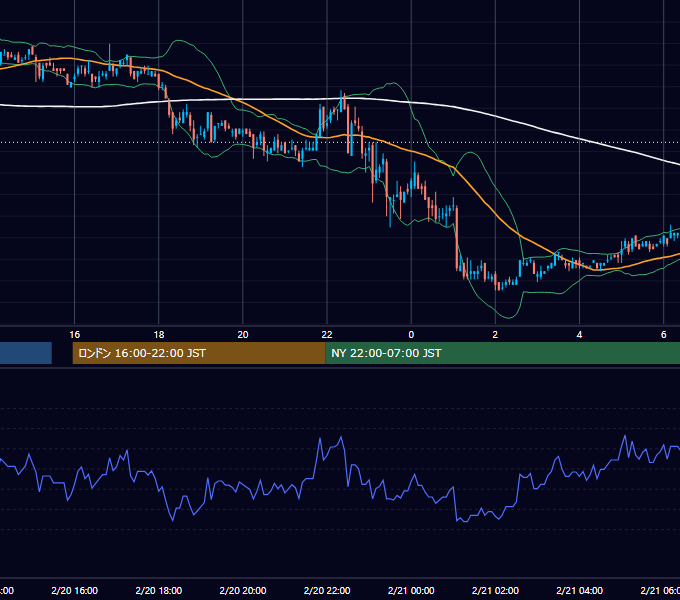The image size is (680, 600).
Task: Click the 2 hour label on price chart axis
Action: pyautogui.click(x=495, y=335)
